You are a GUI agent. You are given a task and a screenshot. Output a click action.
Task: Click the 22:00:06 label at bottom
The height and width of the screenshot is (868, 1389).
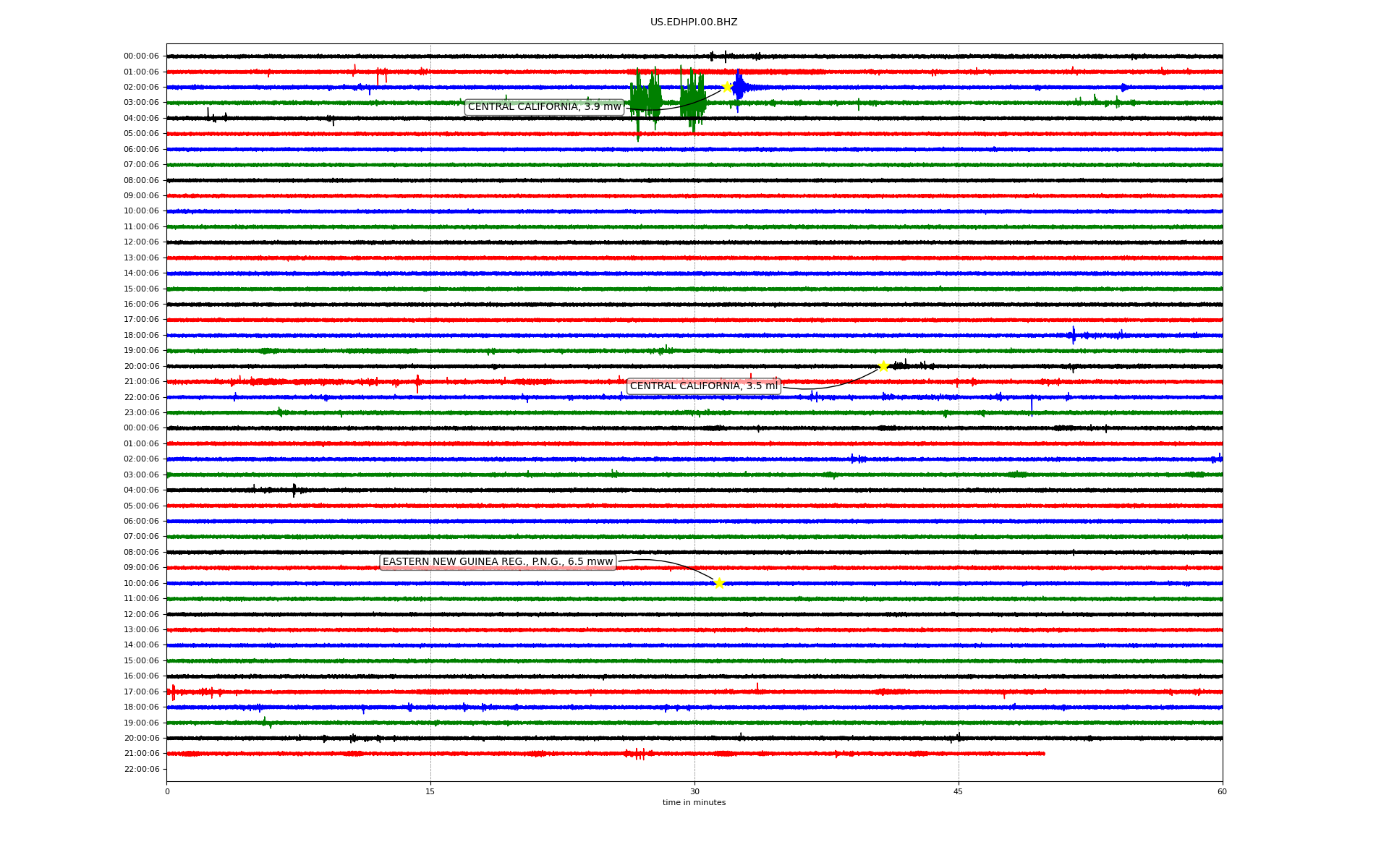point(141,769)
